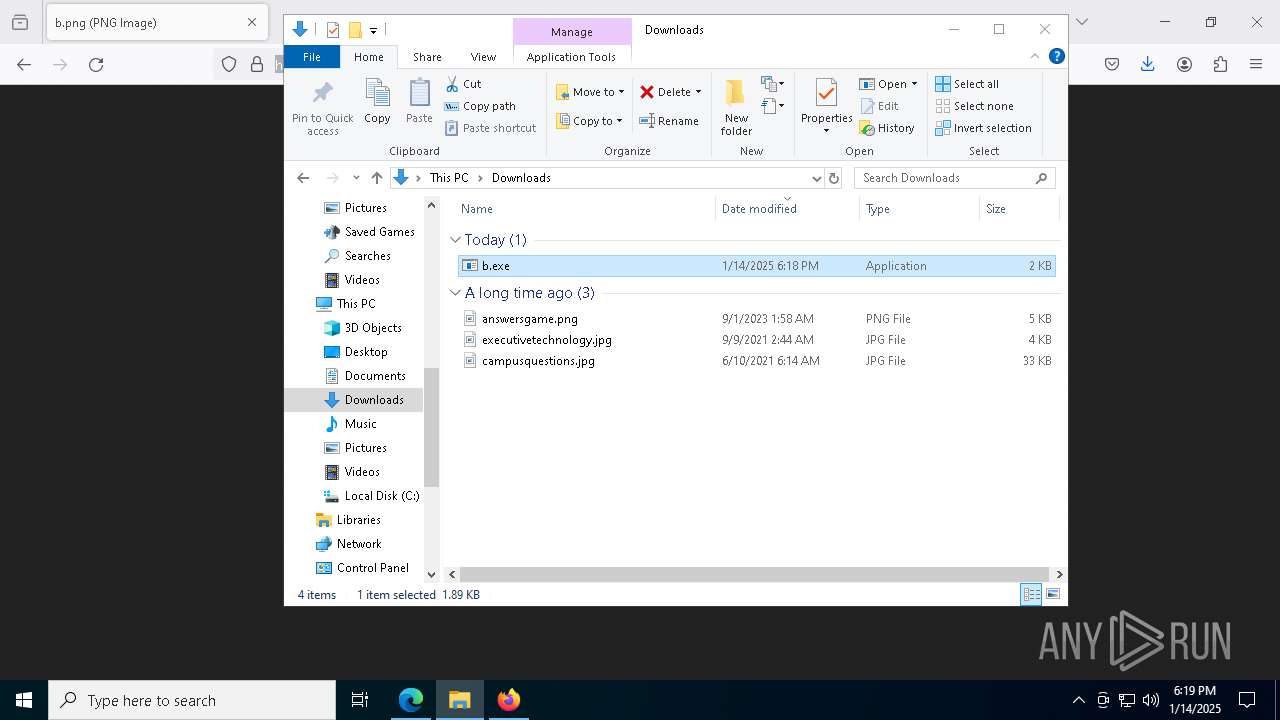This screenshot has width=1280, height=720.
Task: Open the ribbon Help icon
Action: tap(1056, 56)
